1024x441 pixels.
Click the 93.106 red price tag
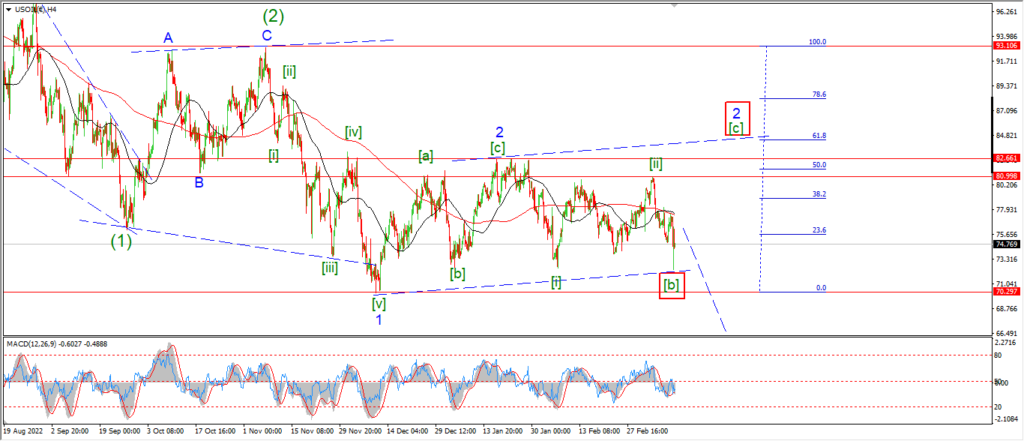(1006, 46)
